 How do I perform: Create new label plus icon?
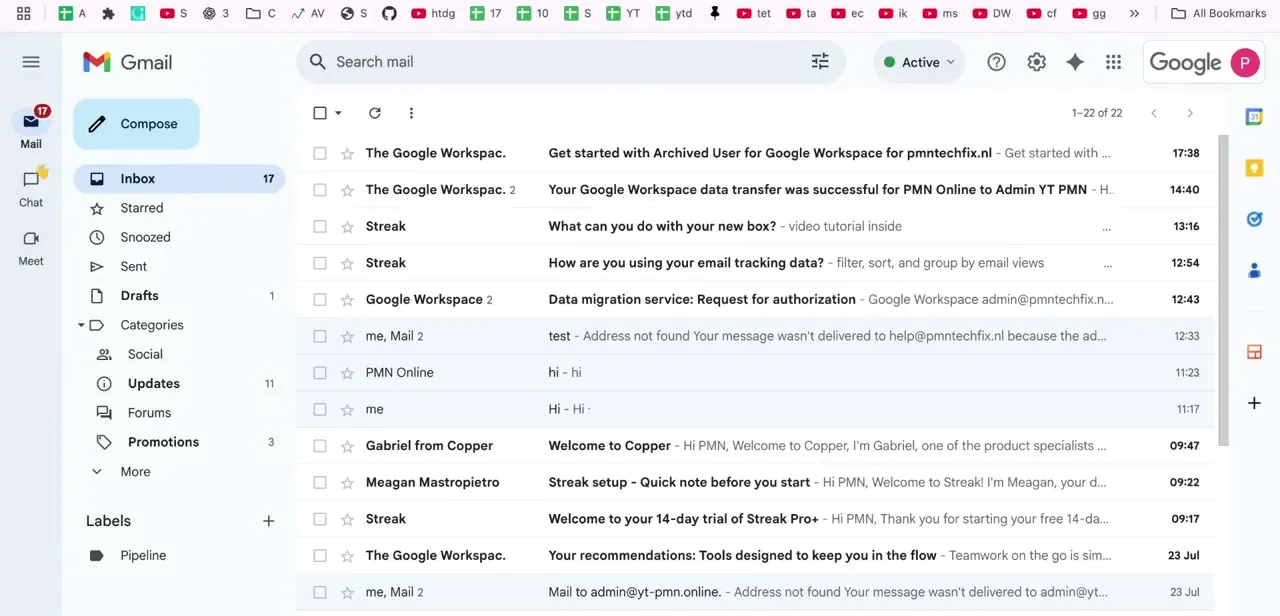268,521
